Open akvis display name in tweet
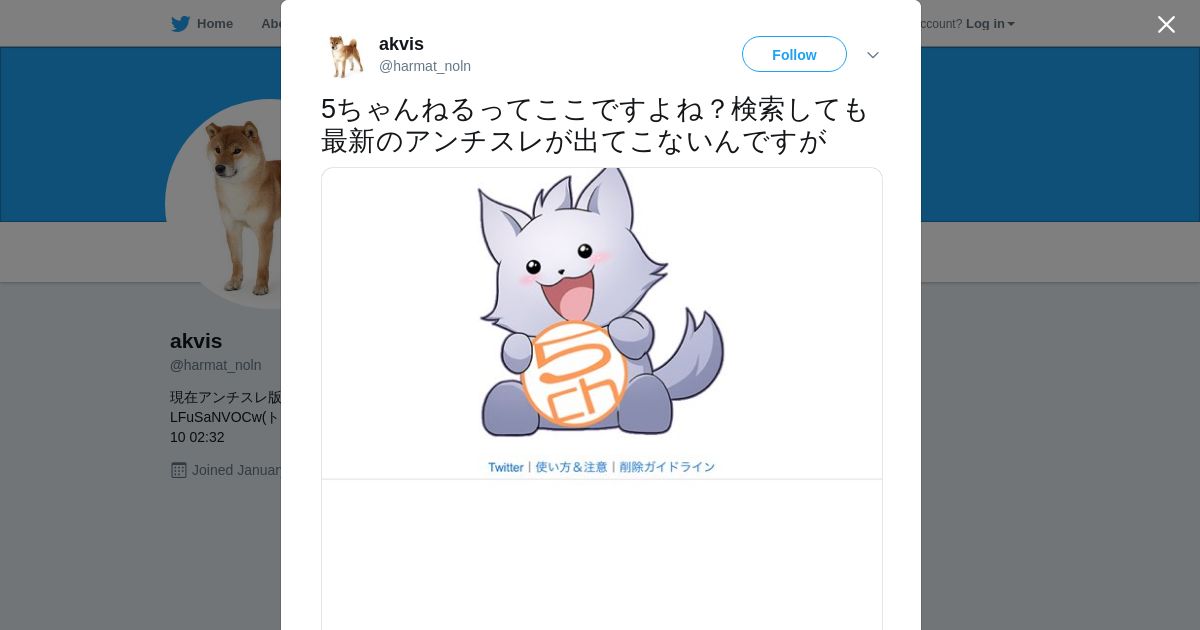 401,44
